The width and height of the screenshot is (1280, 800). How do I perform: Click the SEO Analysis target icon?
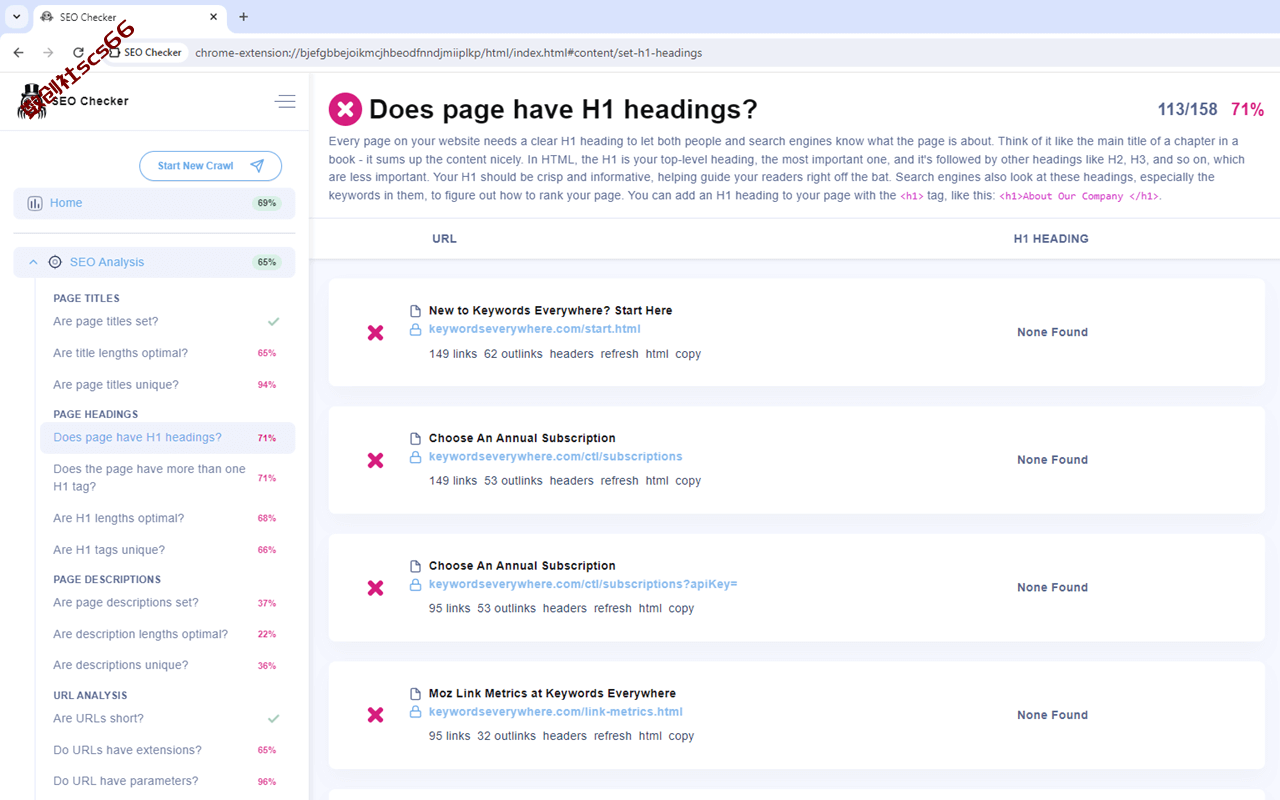click(55, 262)
